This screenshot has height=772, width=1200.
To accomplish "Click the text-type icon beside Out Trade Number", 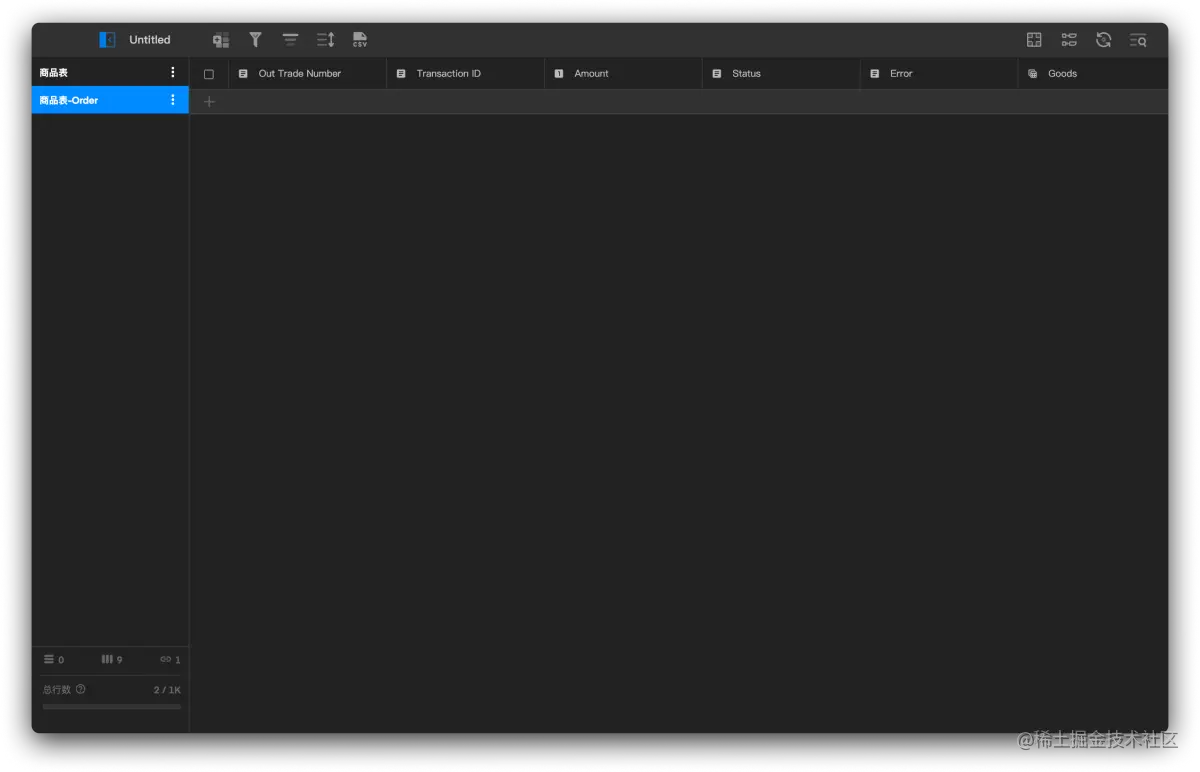I will (243, 74).
